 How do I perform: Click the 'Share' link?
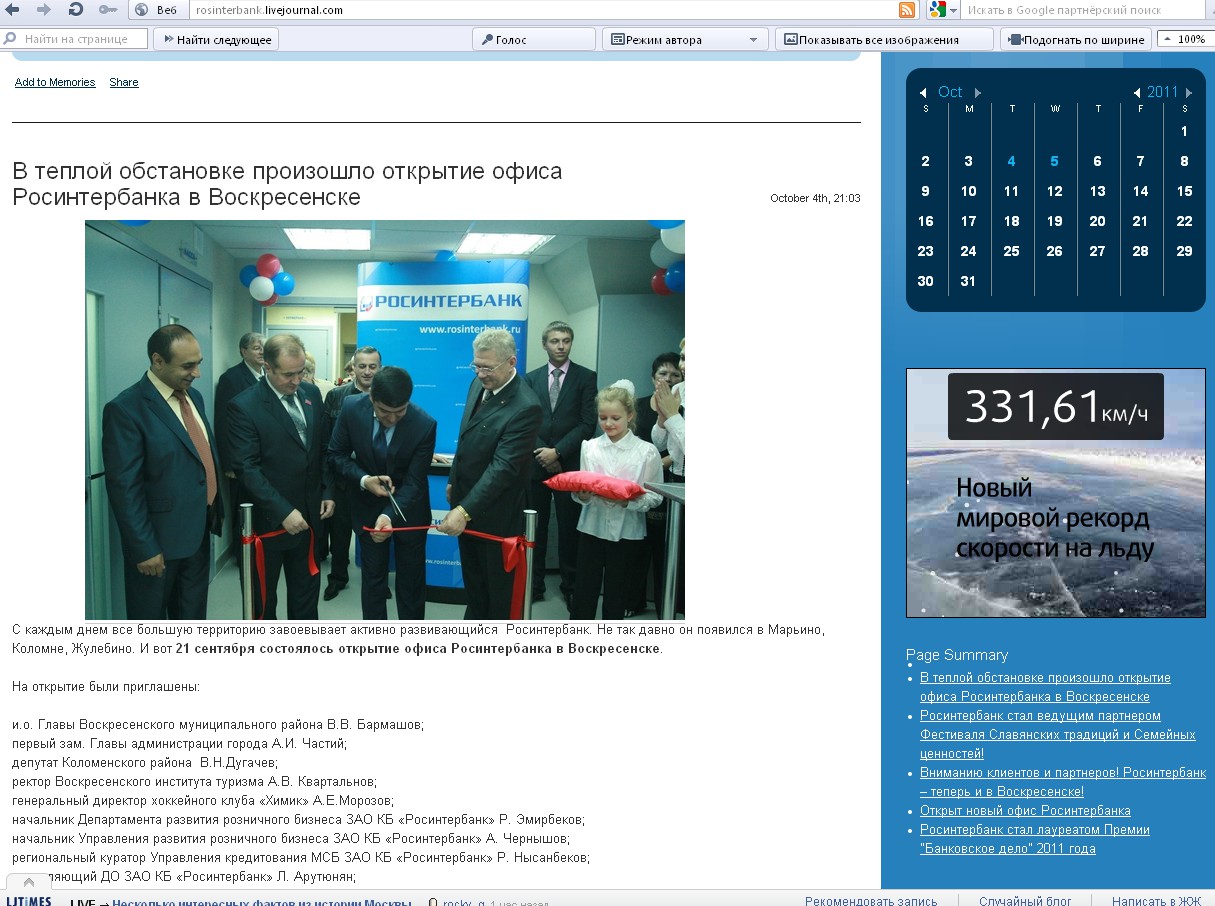(124, 82)
